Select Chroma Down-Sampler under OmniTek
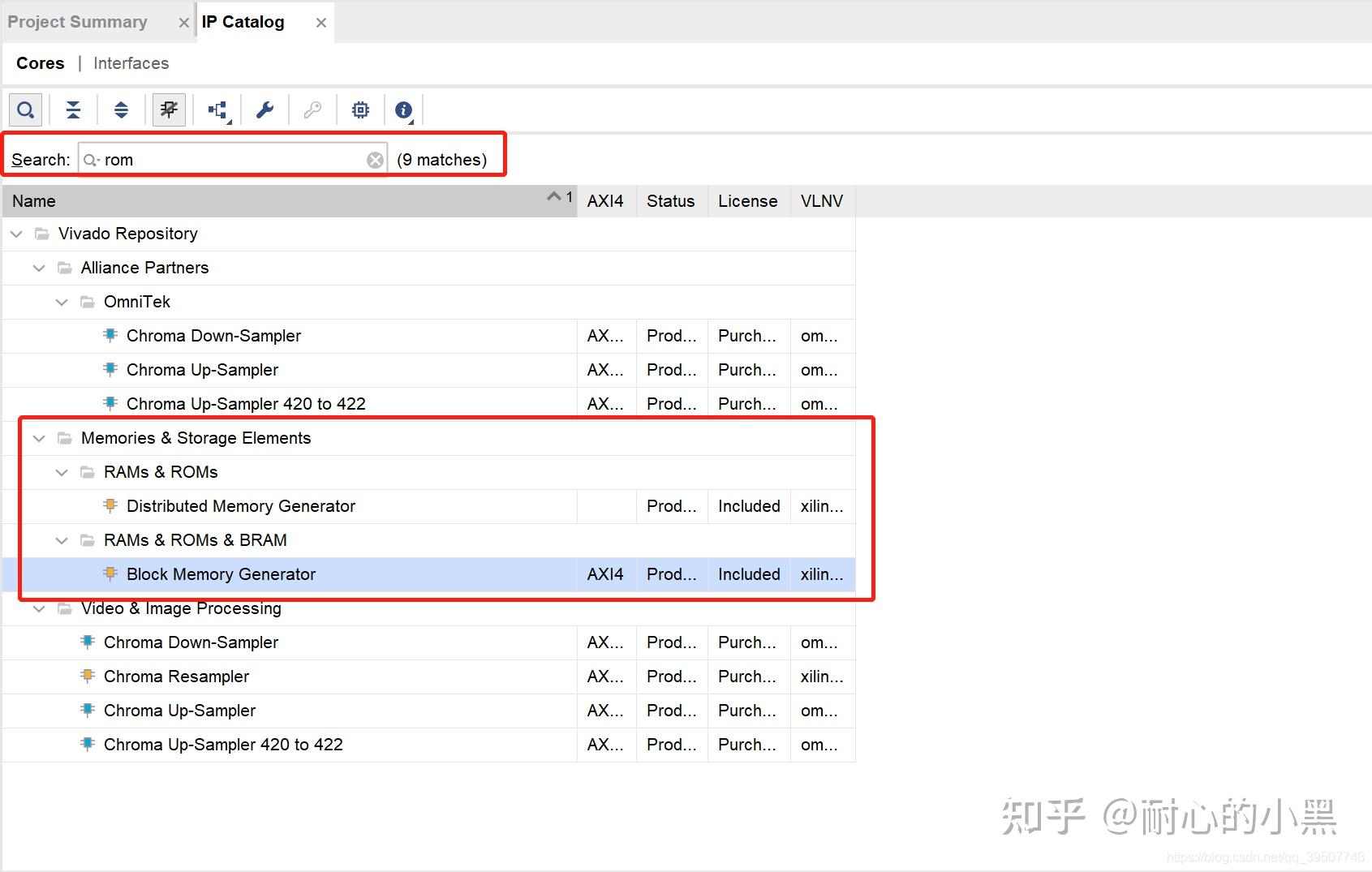This screenshot has height=872, width=1372. point(213,336)
